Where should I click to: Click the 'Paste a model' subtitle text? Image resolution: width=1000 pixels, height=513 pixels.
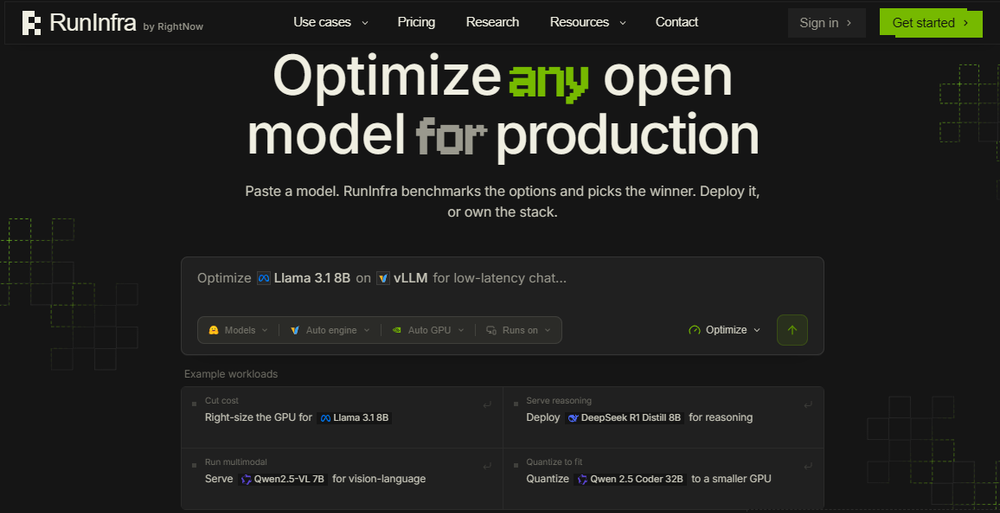point(502,202)
